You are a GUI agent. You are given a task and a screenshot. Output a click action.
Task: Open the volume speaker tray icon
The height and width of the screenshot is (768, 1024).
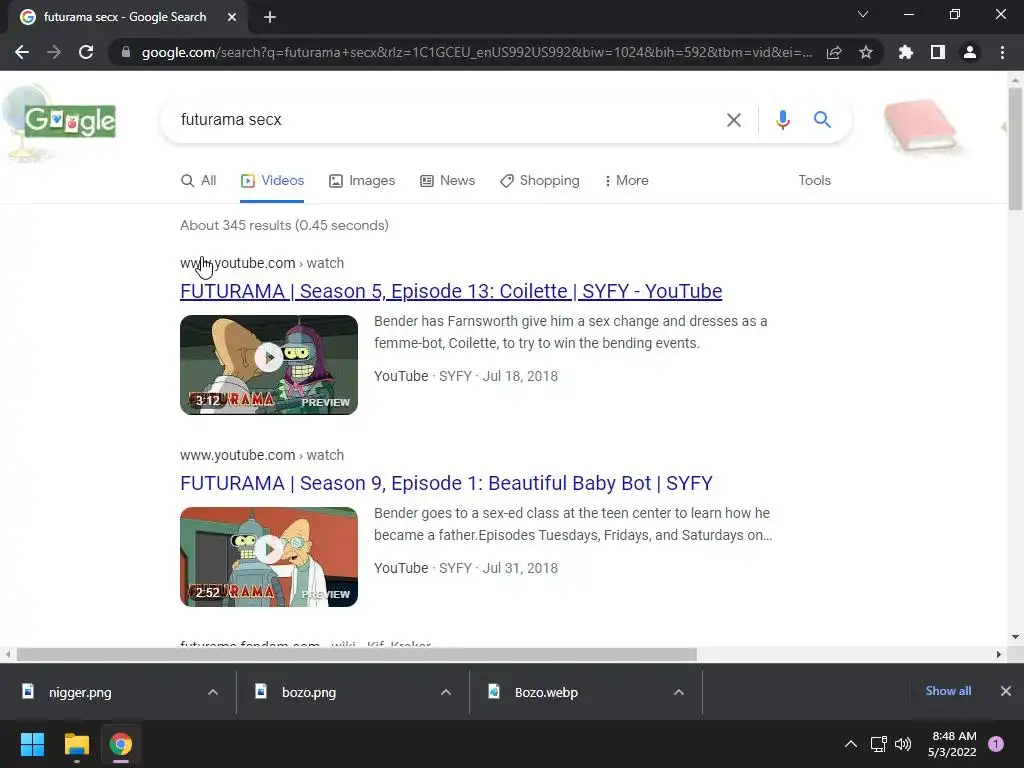903,744
